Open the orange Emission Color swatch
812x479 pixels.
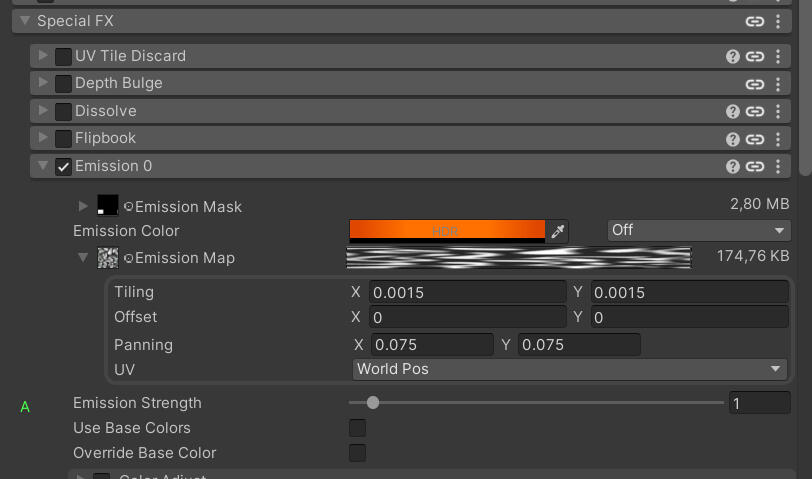[x=447, y=230]
